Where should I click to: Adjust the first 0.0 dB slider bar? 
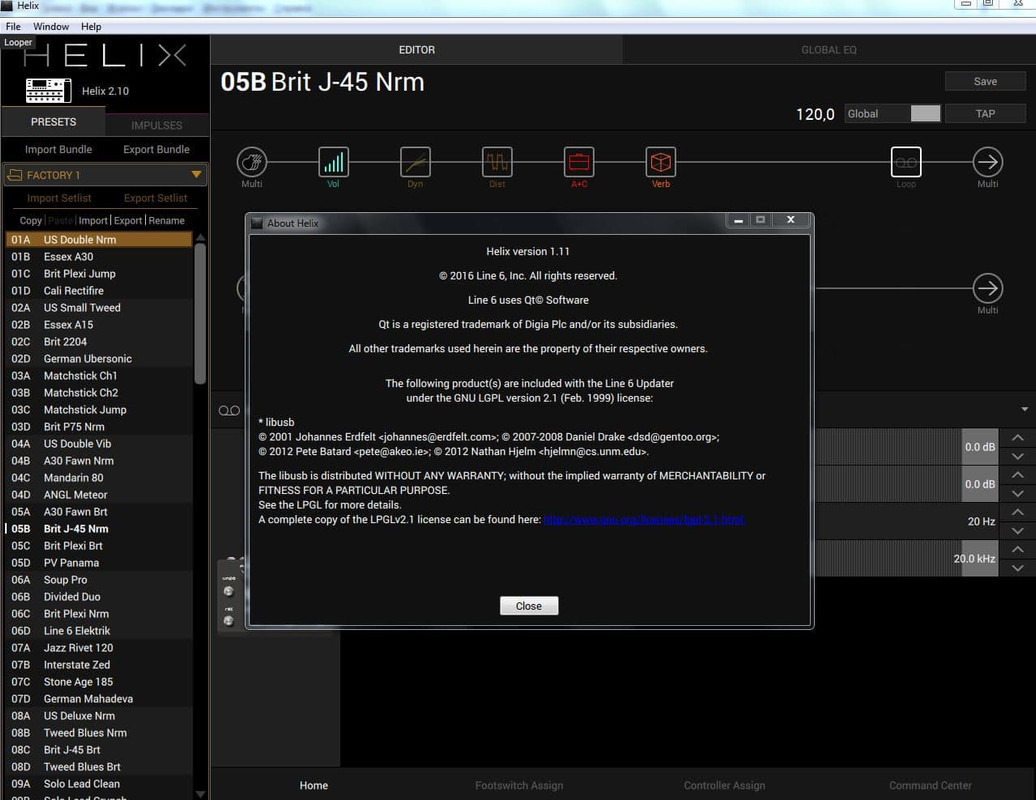906,447
